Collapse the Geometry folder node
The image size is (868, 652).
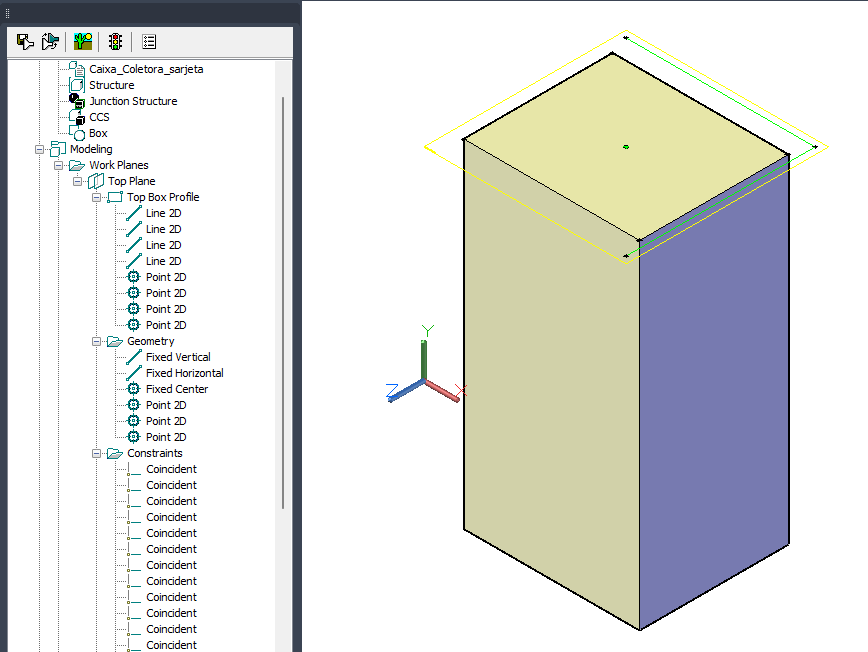(96, 341)
